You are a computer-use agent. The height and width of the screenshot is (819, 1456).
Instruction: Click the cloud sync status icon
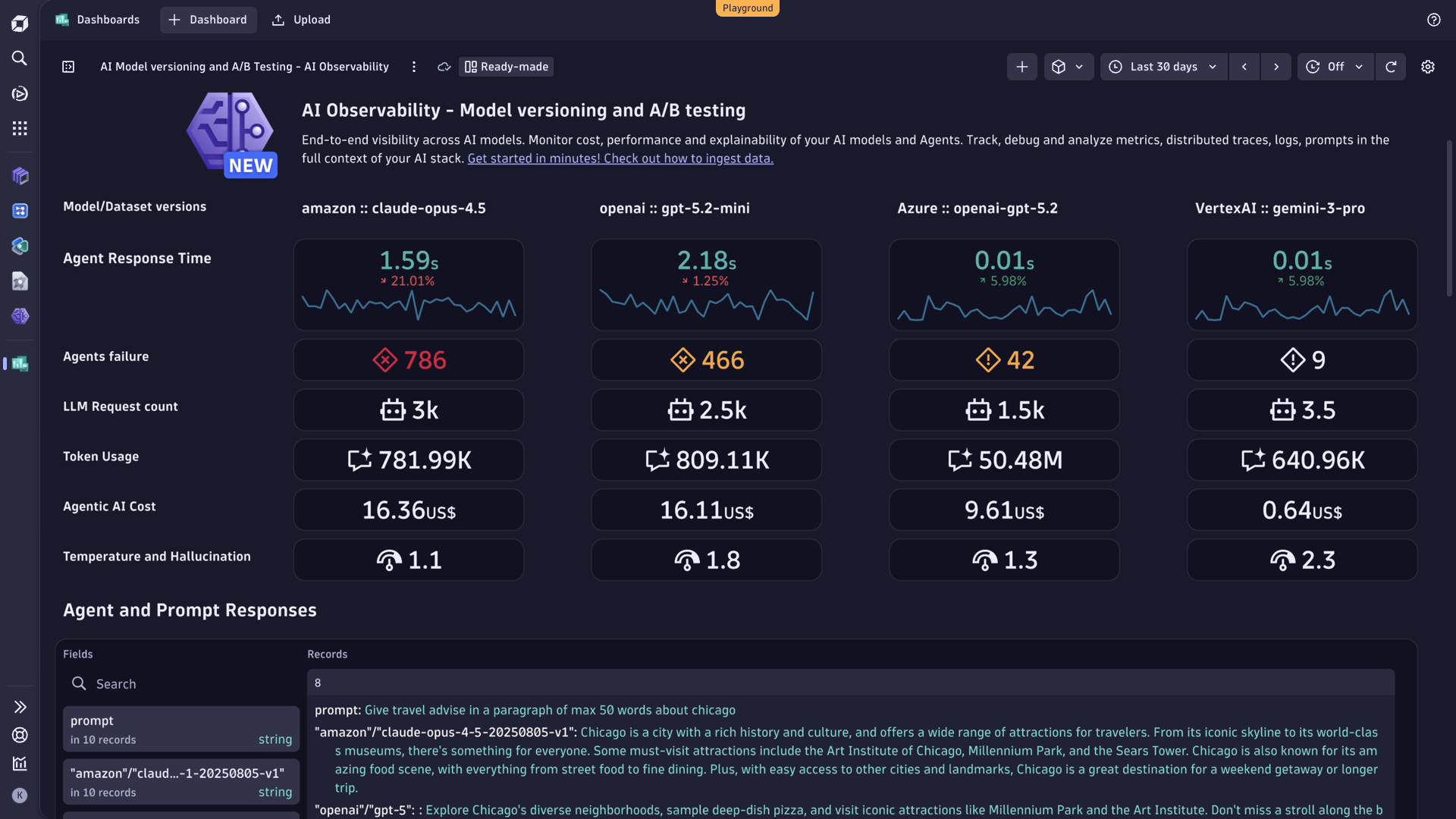click(x=444, y=67)
